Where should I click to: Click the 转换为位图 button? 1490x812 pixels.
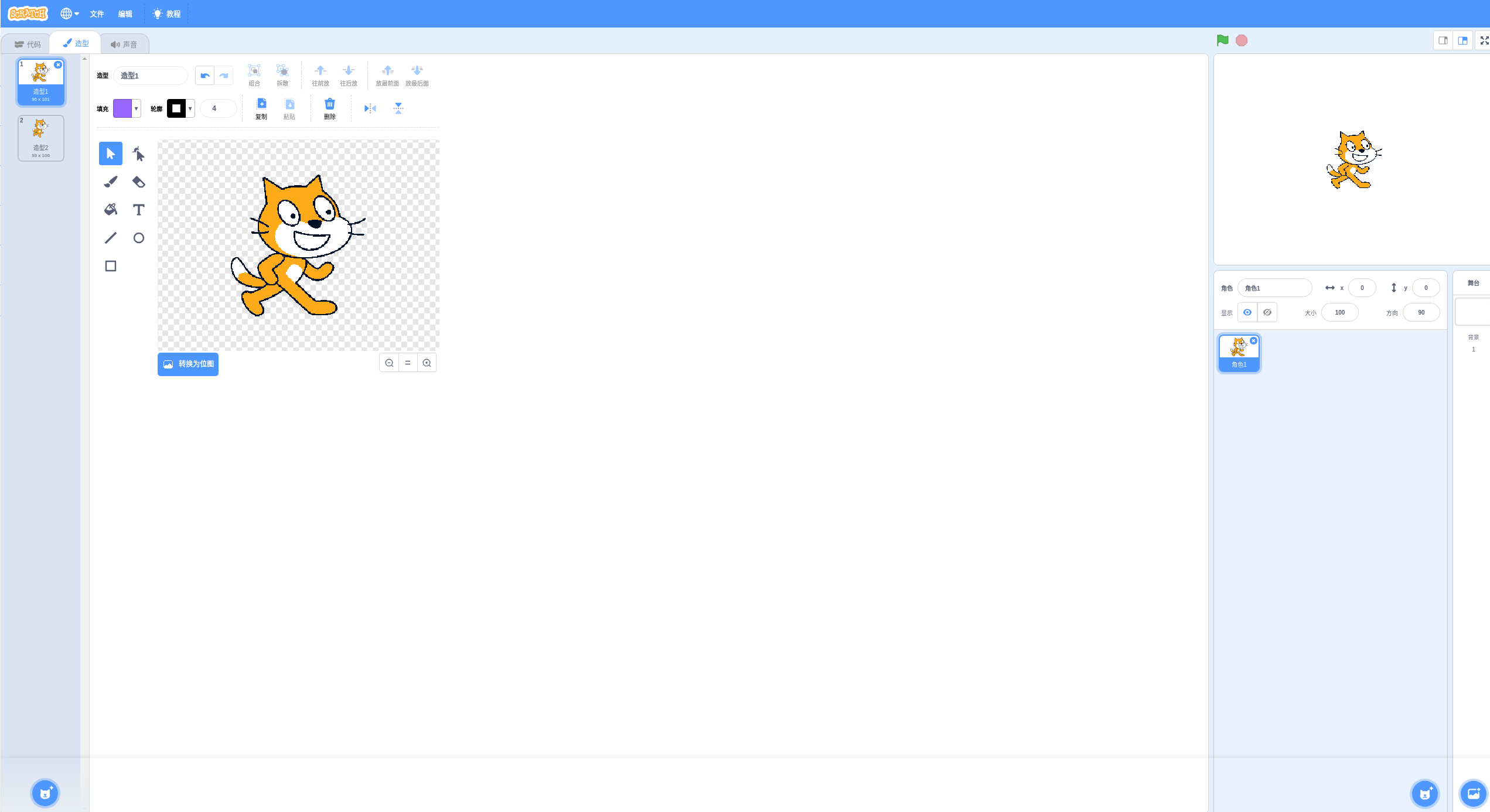click(187, 364)
